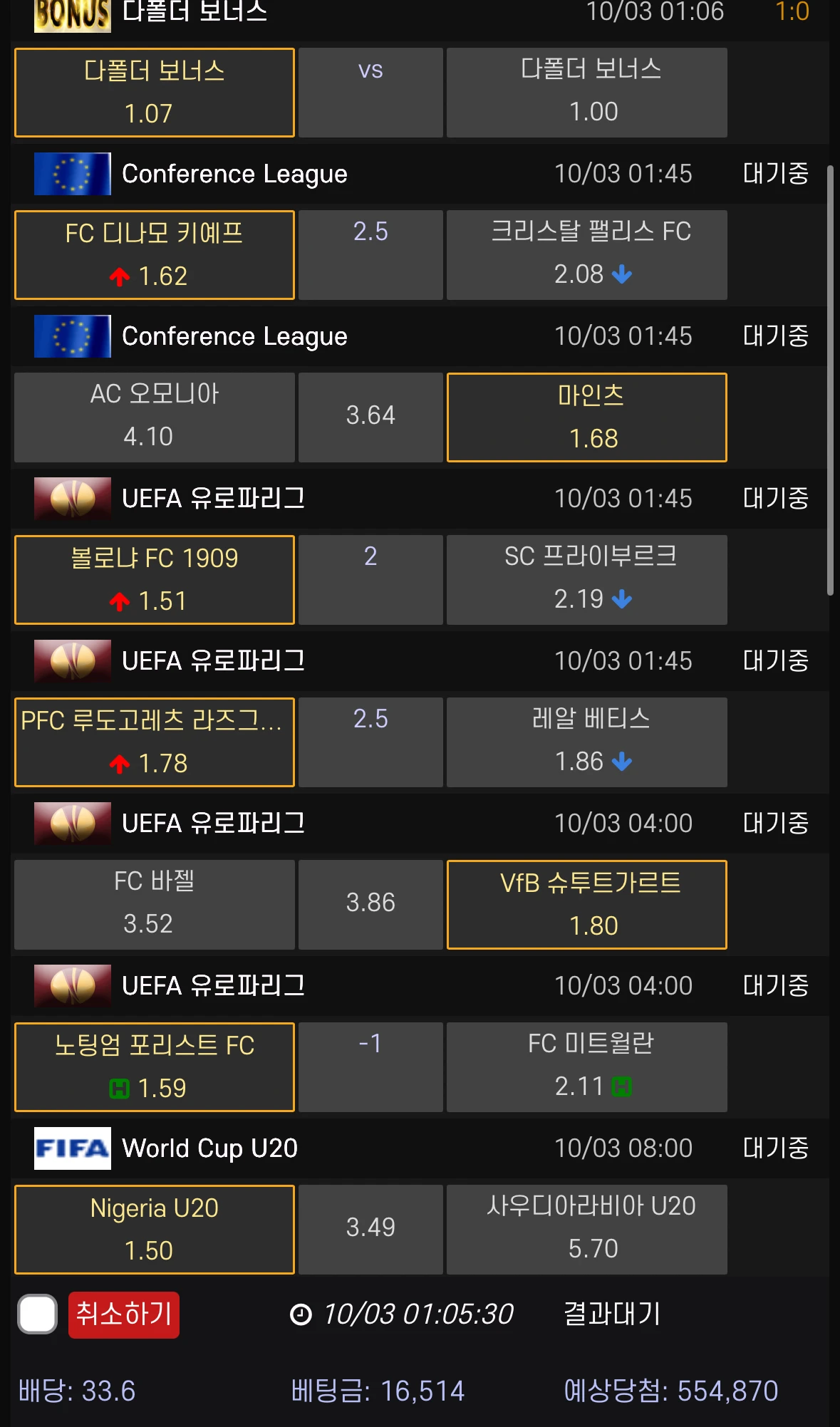
Task: Click the green H icon next to 1.59
Action: 119,1089
